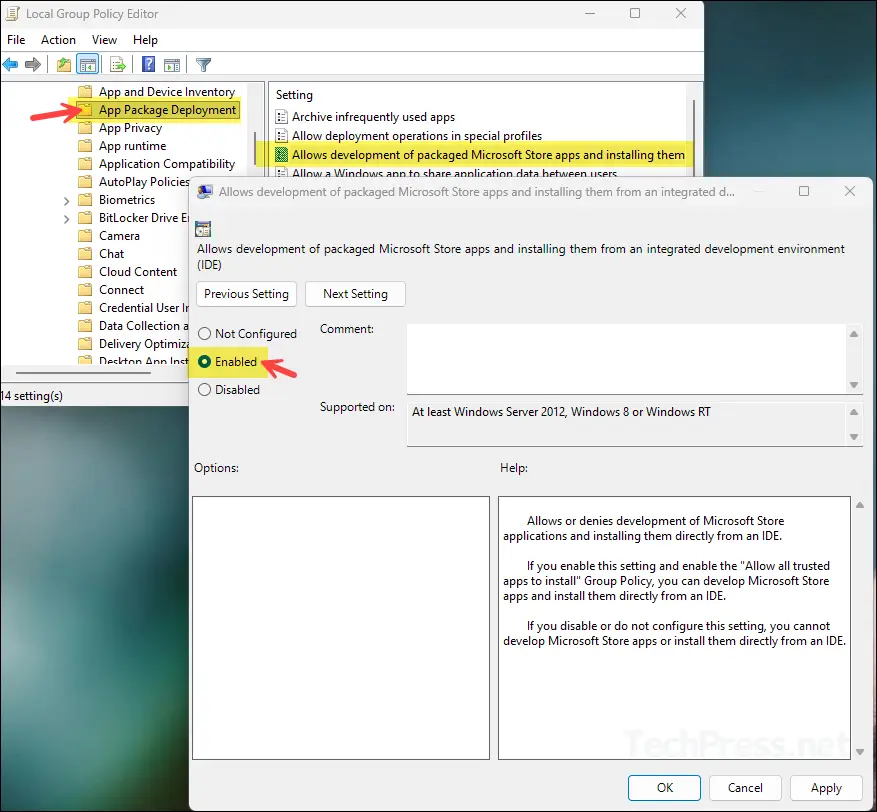Open the Action menu
This screenshot has width=877, height=812.
pyautogui.click(x=58, y=40)
